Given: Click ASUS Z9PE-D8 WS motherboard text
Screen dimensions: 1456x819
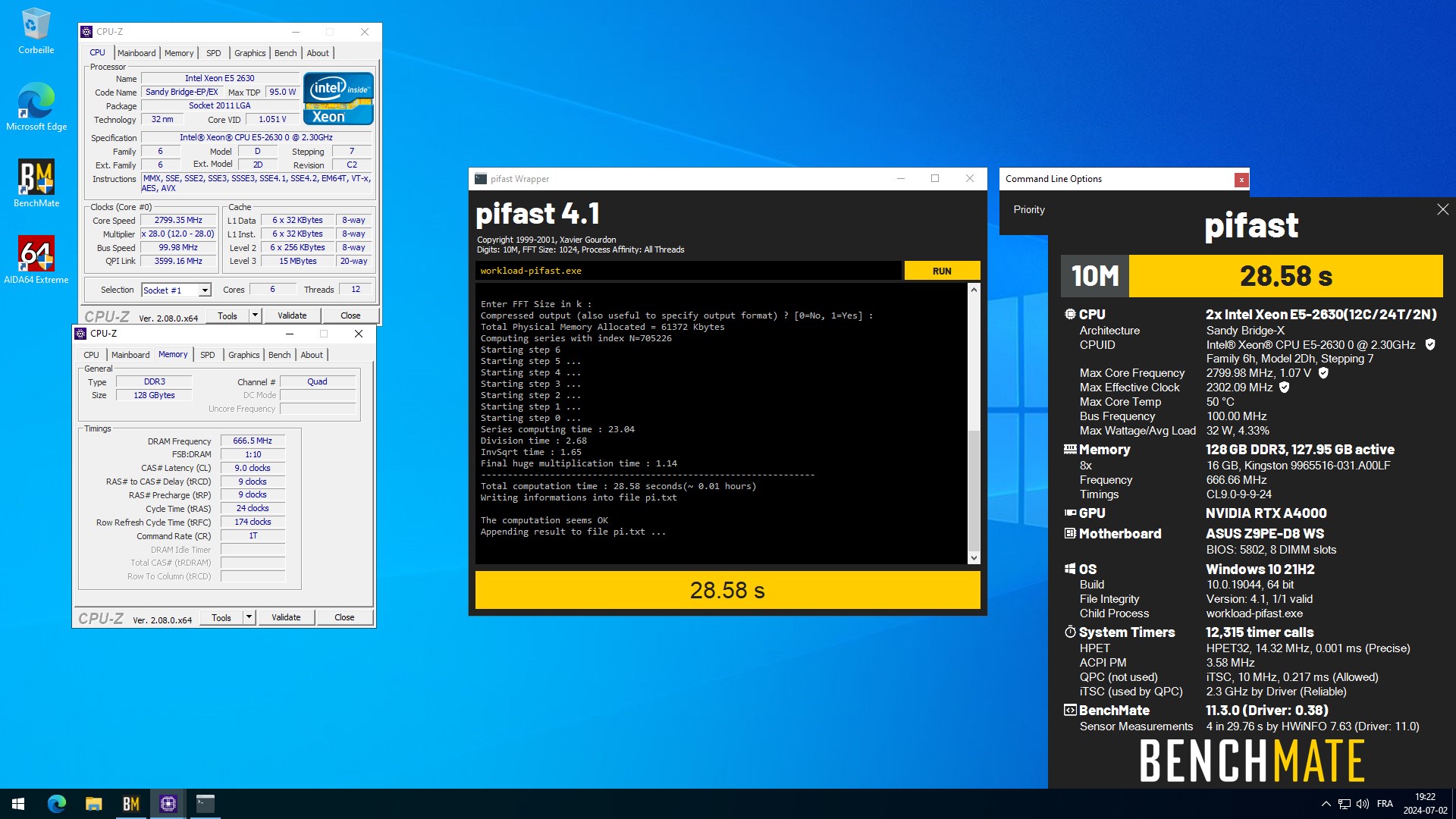Looking at the screenshot, I should pos(1265,534).
